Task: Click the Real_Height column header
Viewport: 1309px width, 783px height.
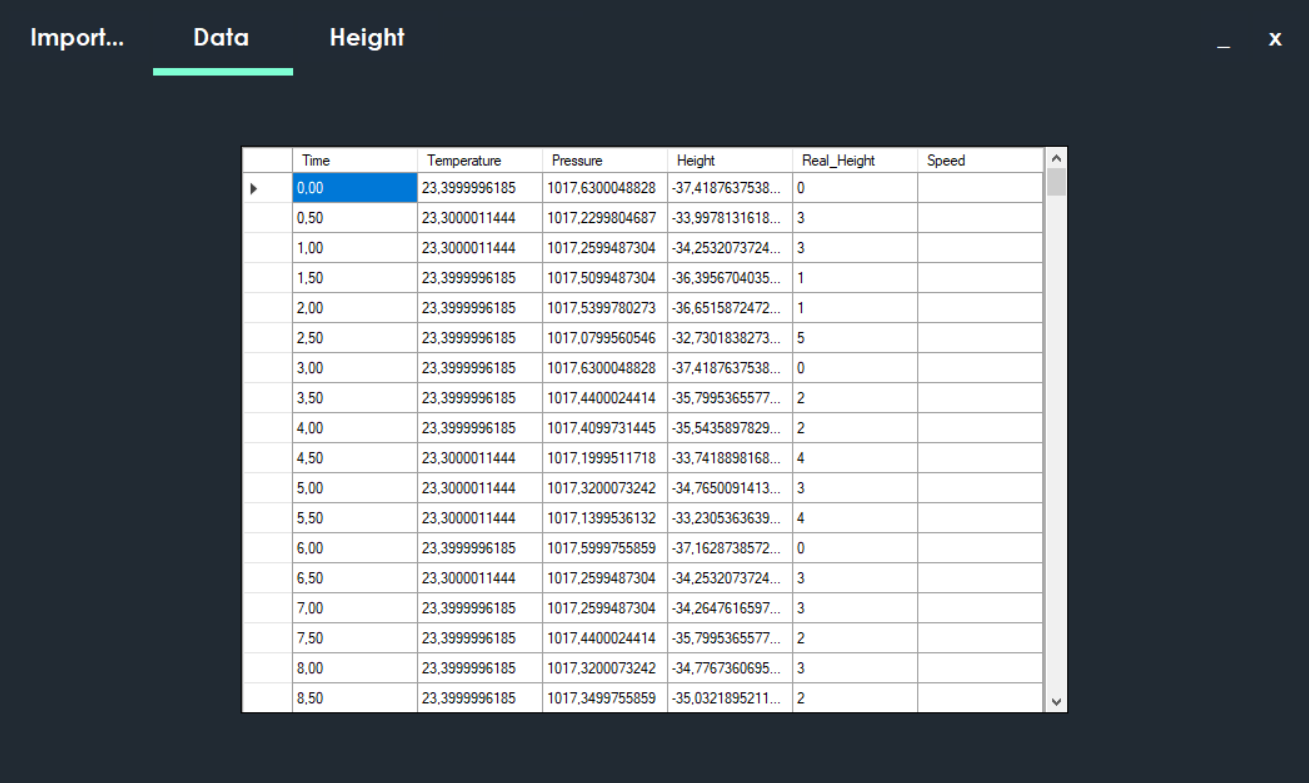Action: [854, 160]
